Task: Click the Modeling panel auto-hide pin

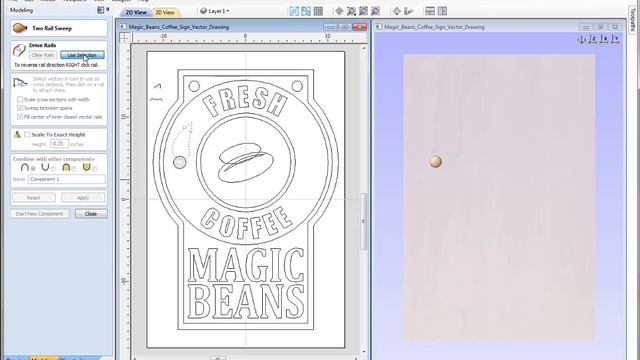Action: [x=108, y=10]
